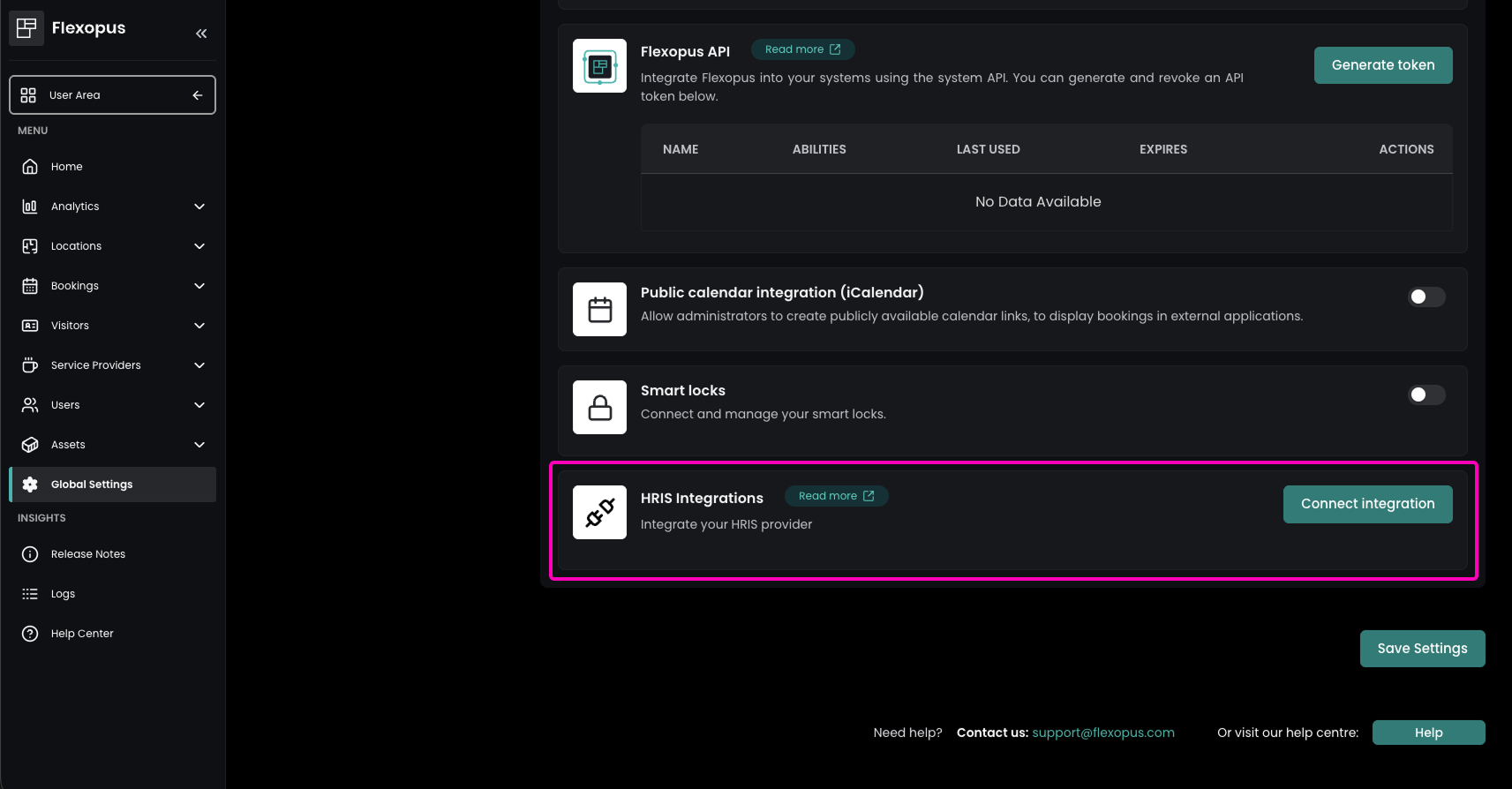Go to Home in sidebar
The width and height of the screenshot is (1512, 789).
pyautogui.click(x=66, y=167)
